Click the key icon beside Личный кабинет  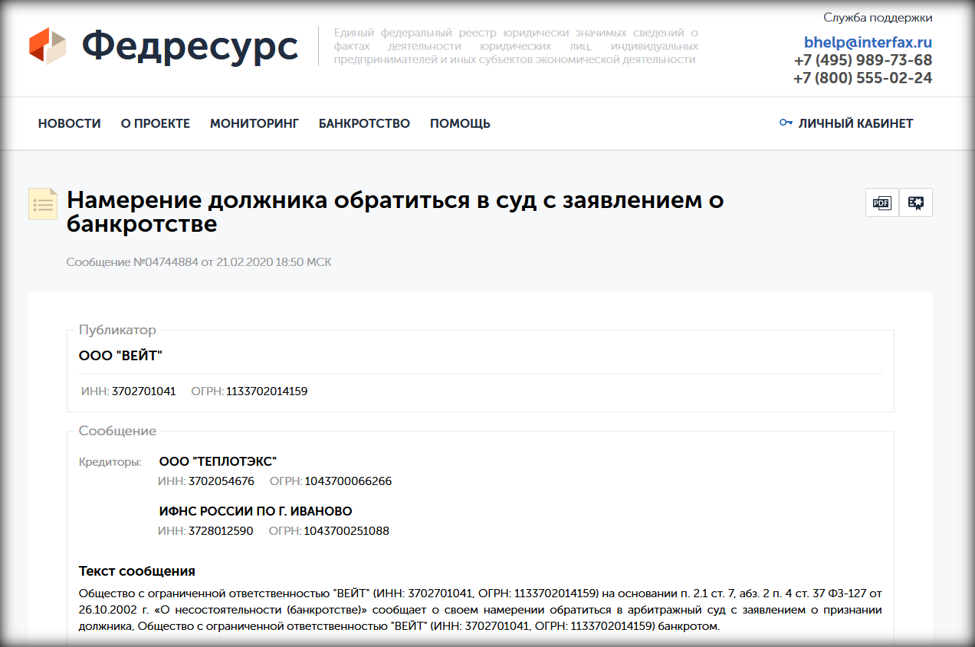[x=785, y=123]
